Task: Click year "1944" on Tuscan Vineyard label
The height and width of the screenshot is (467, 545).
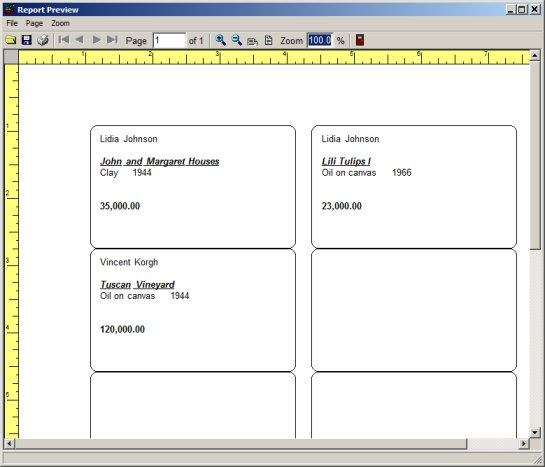Action: click(180, 296)
